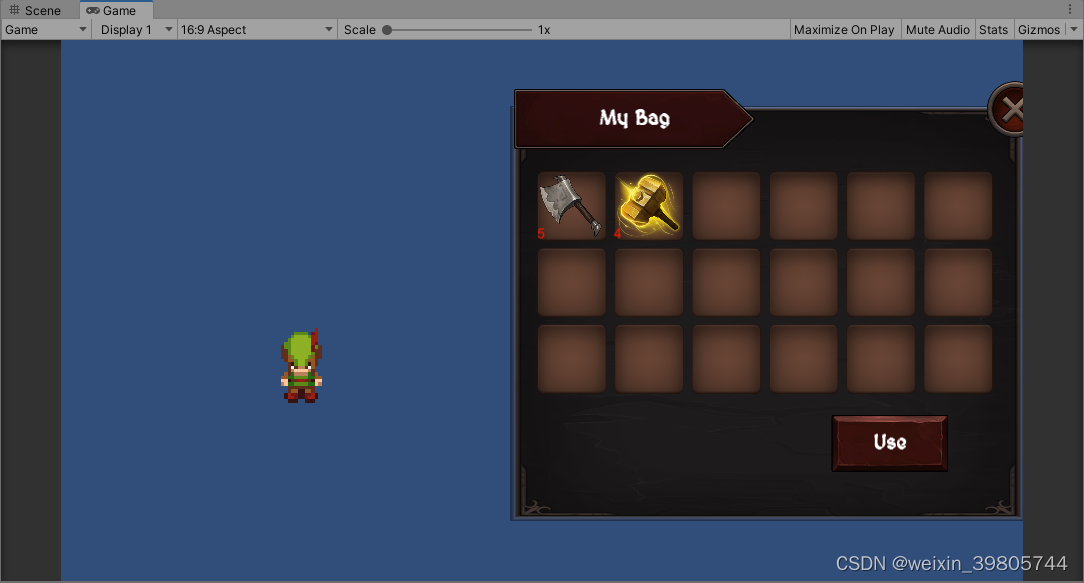Switch to the Scene tab
The width and height of the screenshot is (1084, 583).
35,10
